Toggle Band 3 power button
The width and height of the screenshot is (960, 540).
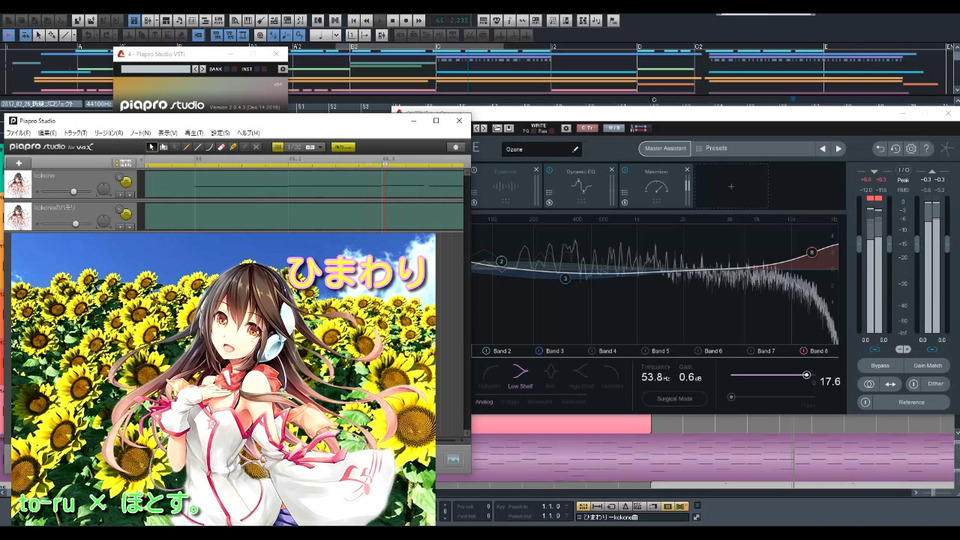click(x=539, y=351)
